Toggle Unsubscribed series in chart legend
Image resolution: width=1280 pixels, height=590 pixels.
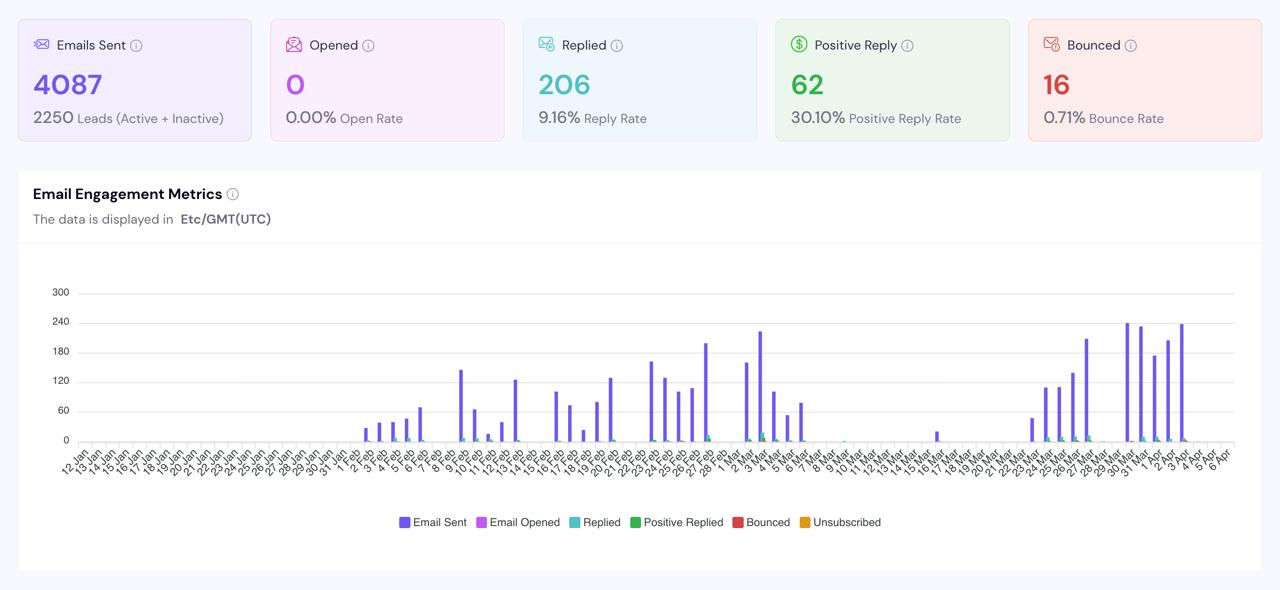click(x=840, y=522)
